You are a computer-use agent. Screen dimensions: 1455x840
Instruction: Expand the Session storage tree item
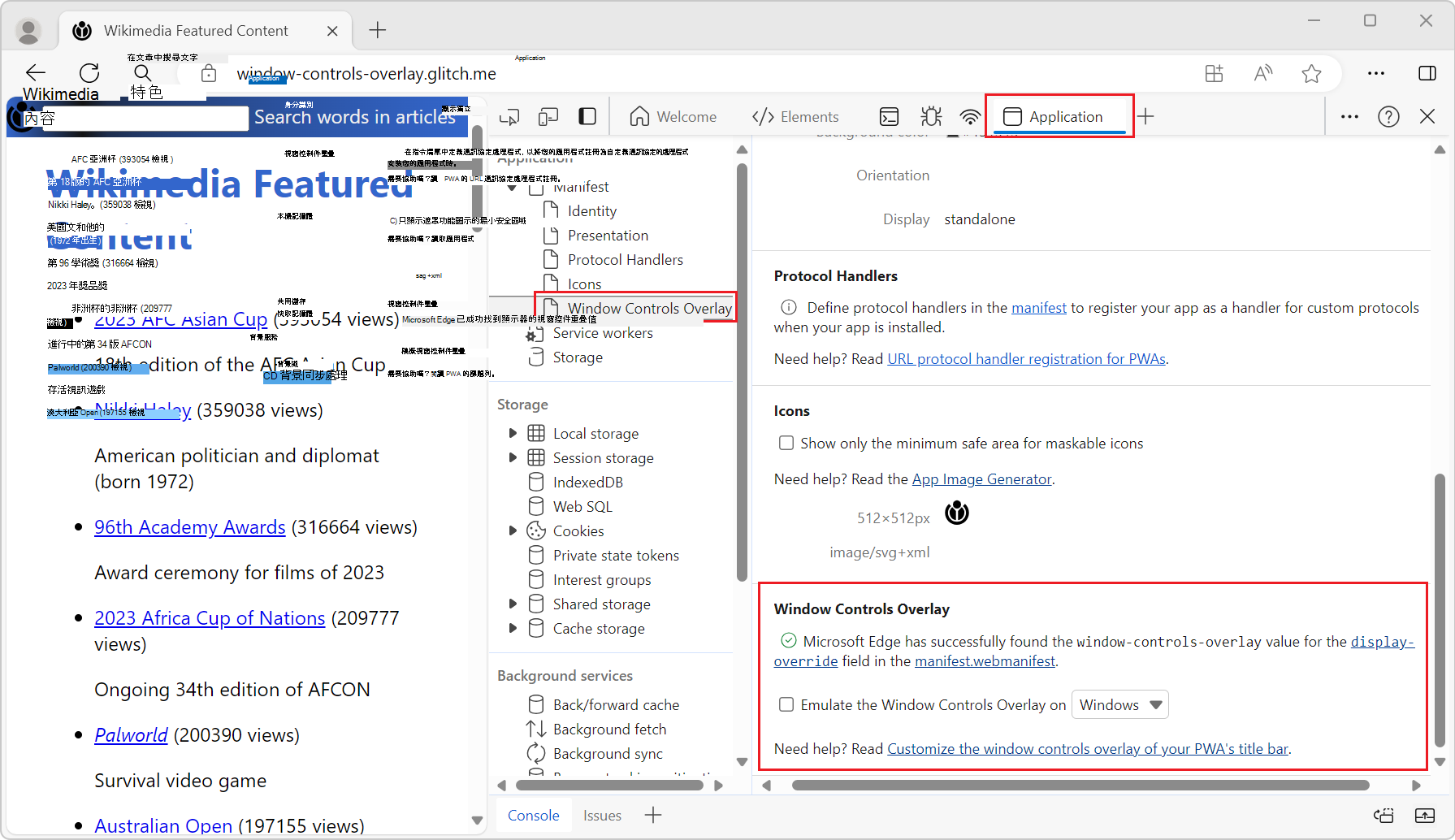click(x=513, y=457)
